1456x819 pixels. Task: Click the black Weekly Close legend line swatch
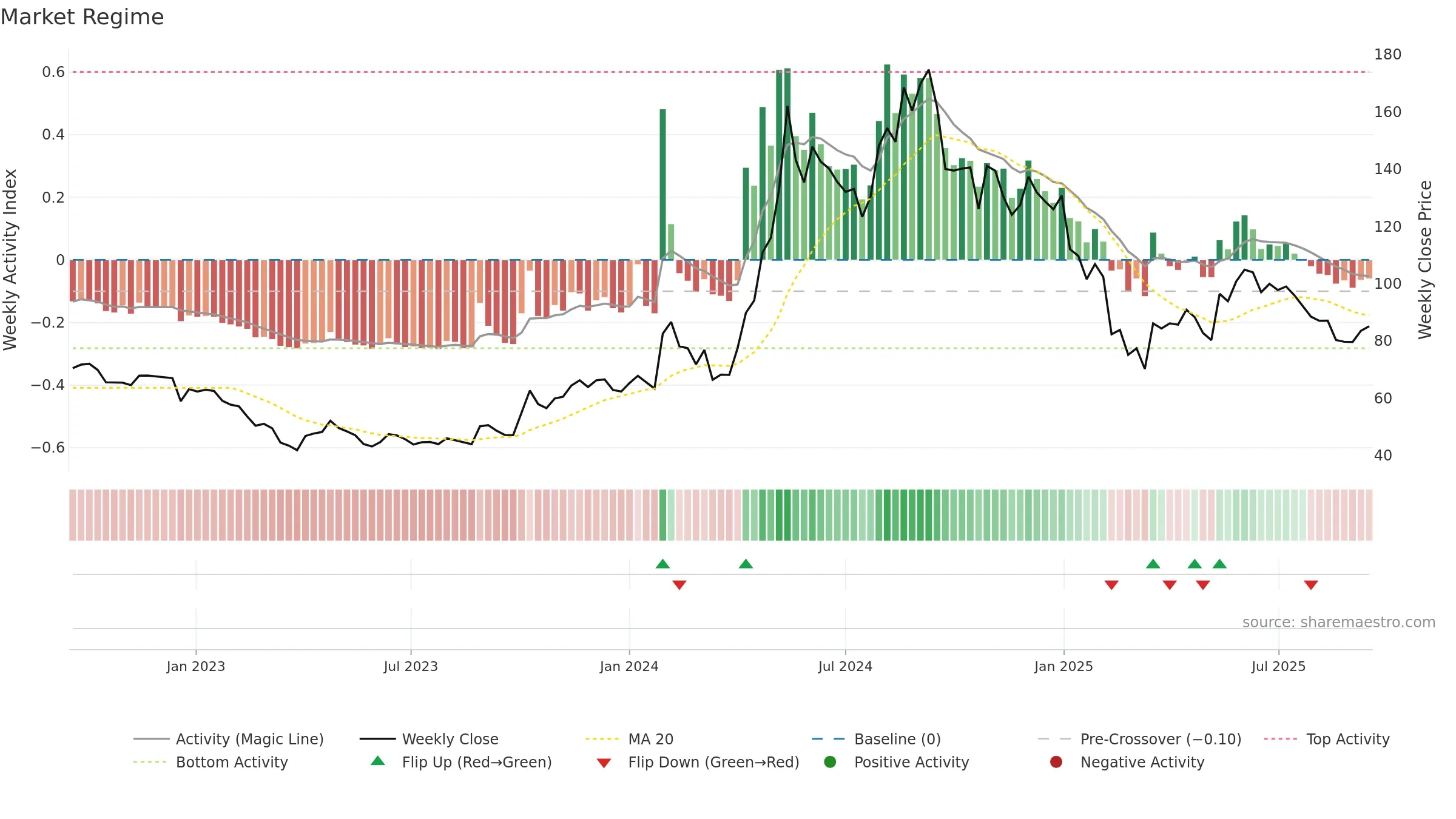pyautogui.click(x=377, y=739)
